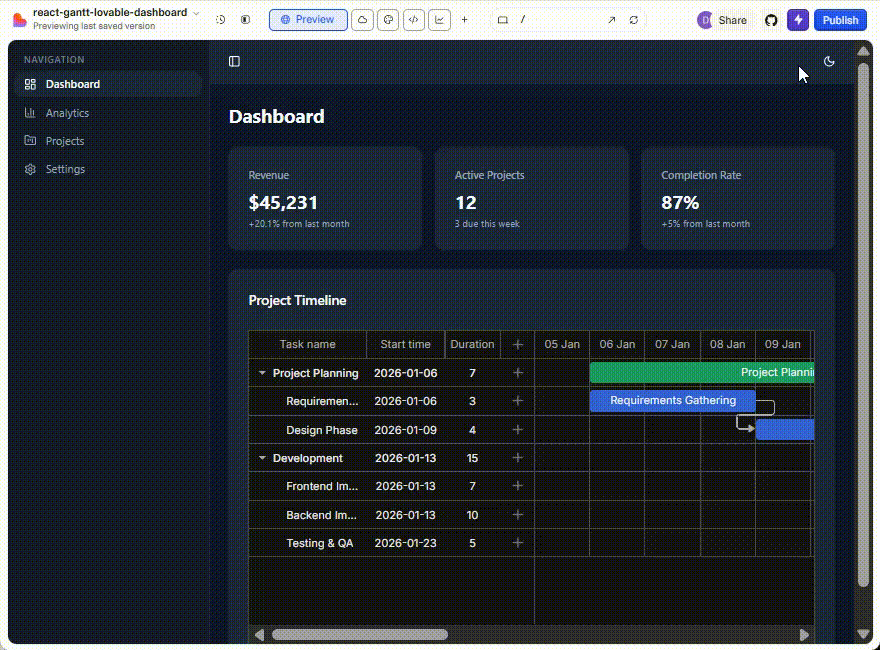
Task: Open the analytics chart icon in toolbar
Action: [439, 20]
